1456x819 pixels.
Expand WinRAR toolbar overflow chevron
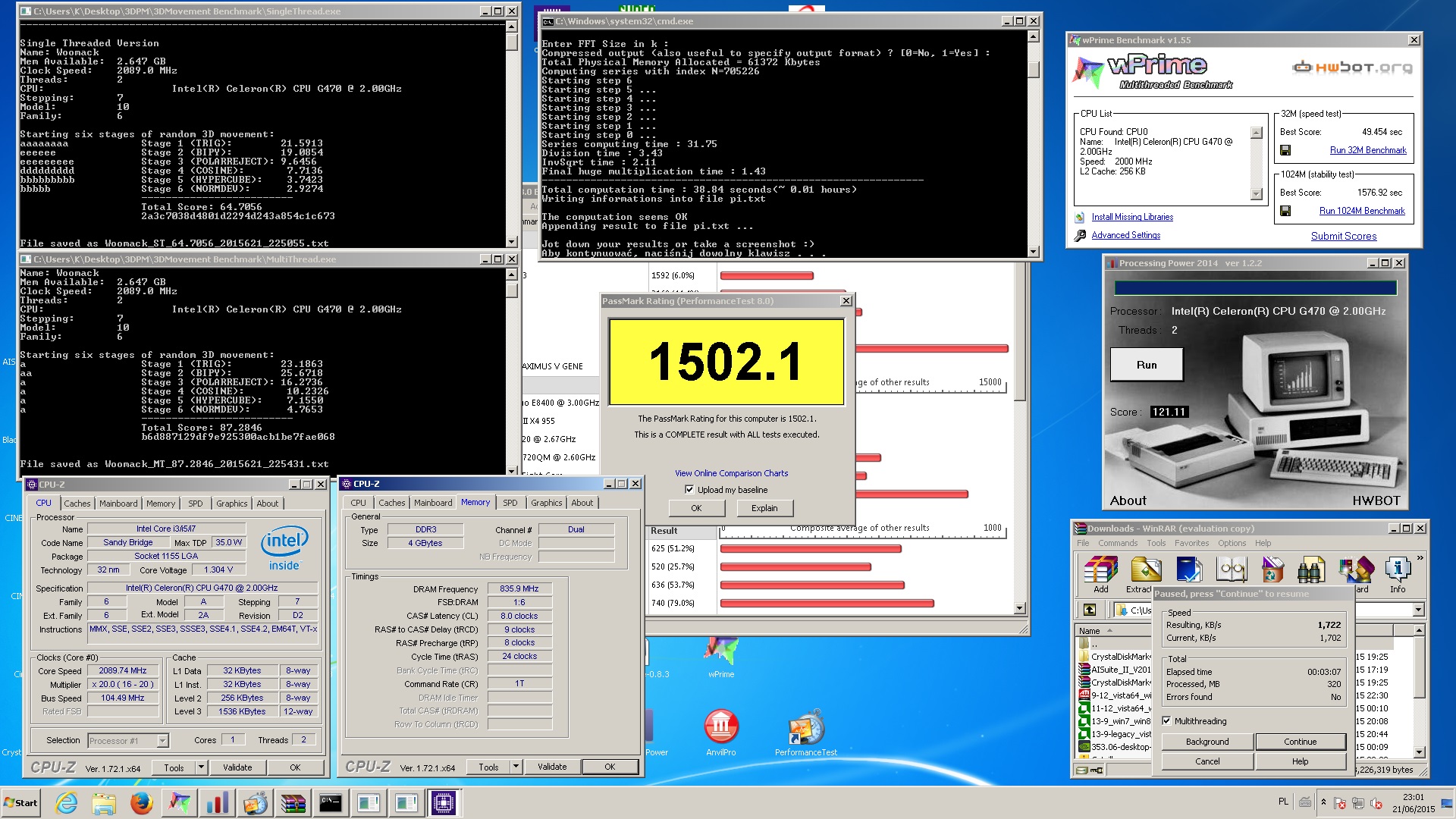(1420, 558)
